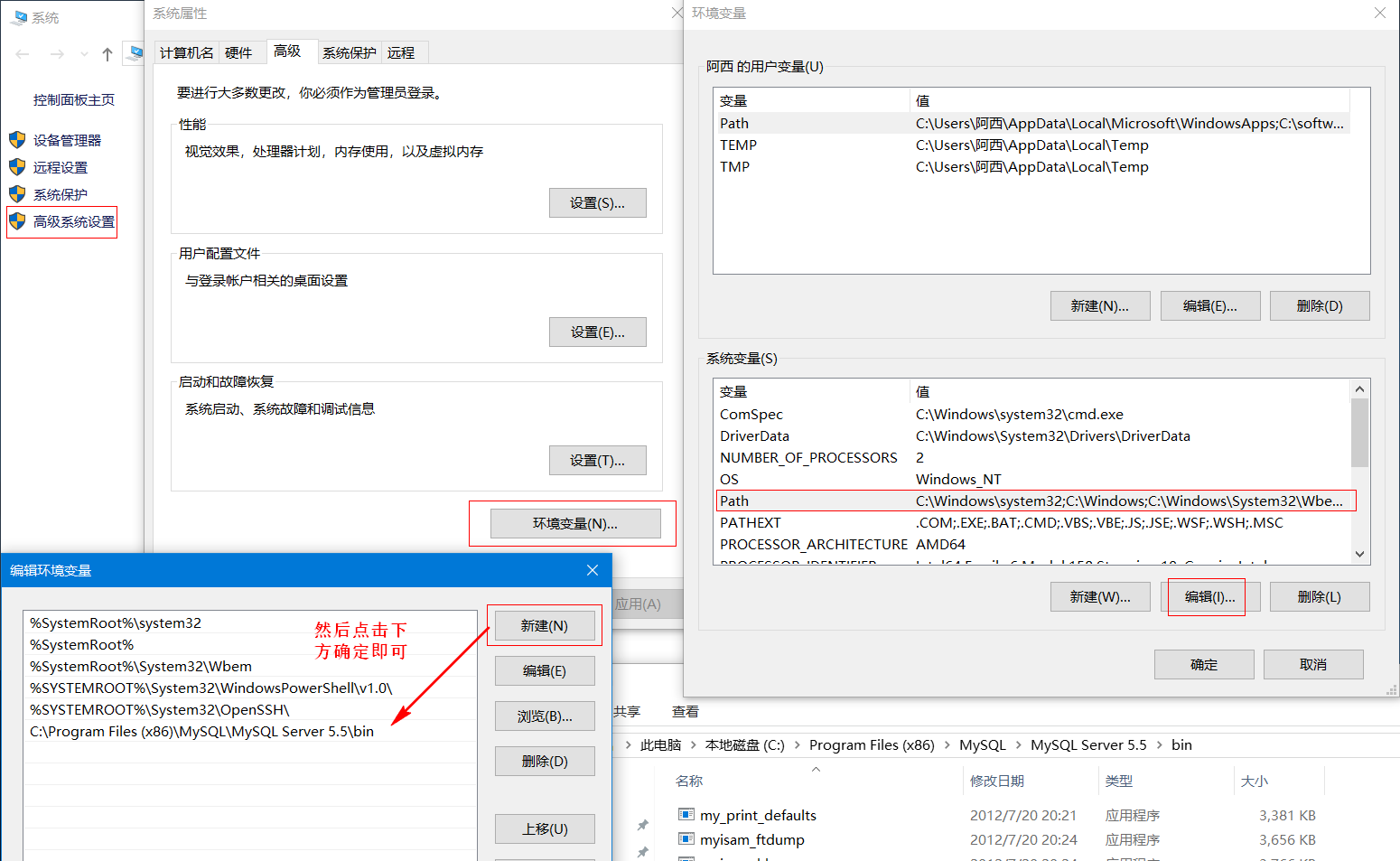Close the 系统属性 window
The image size is (1400, 861).
coord(677,13)
